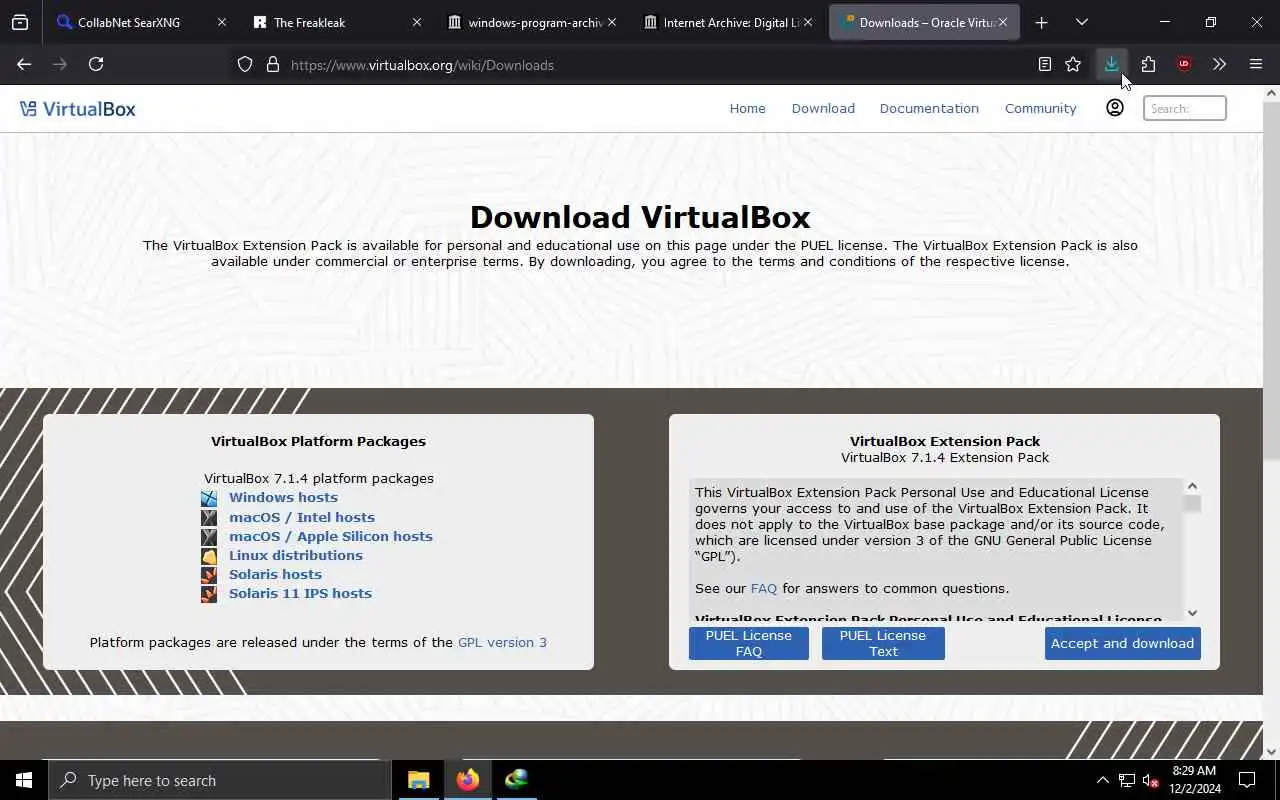Image resolution: width=1280 pixels, height=800 pixels.
Task: Click the page scrollbar down arrow
Action: (x=1271, y=751)
